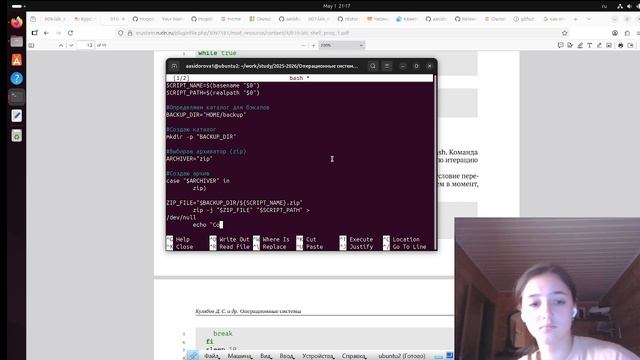Screen dimensions: 640x360
Task: Zoom in the PDF with plus button
Action: pos(313,45)
